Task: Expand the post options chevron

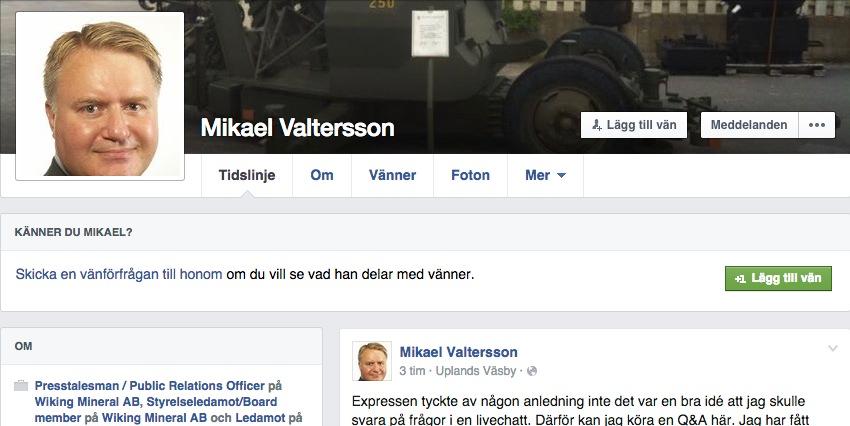Action: coord(833,348)
